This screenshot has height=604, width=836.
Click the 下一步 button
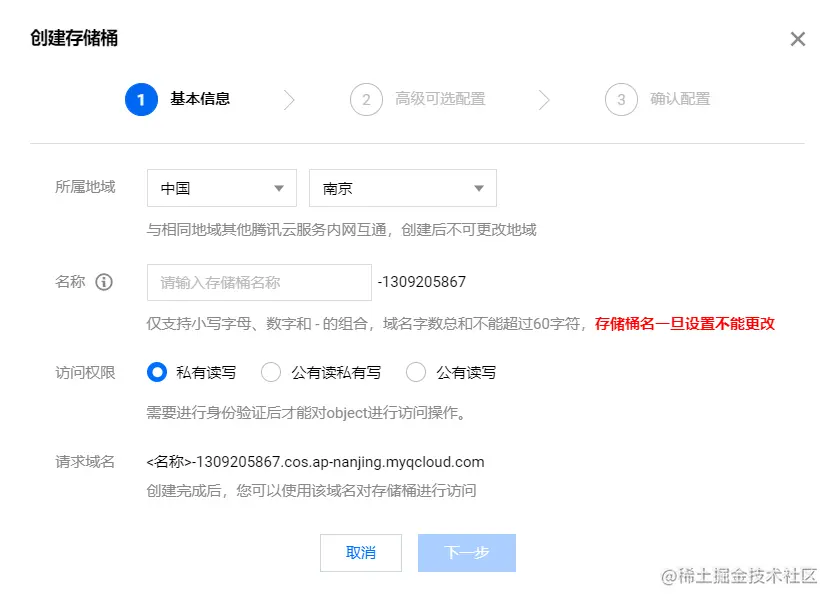coord(467,553)
